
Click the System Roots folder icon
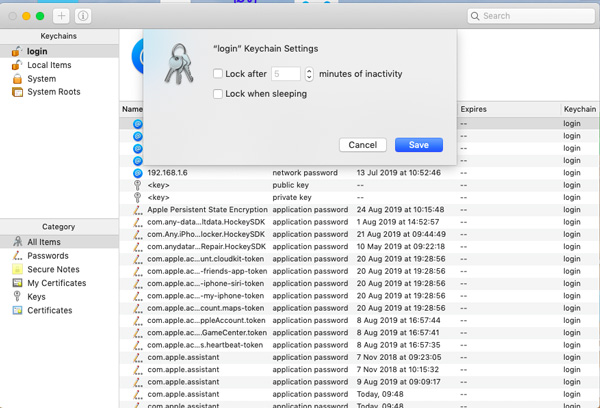(17, 92)
